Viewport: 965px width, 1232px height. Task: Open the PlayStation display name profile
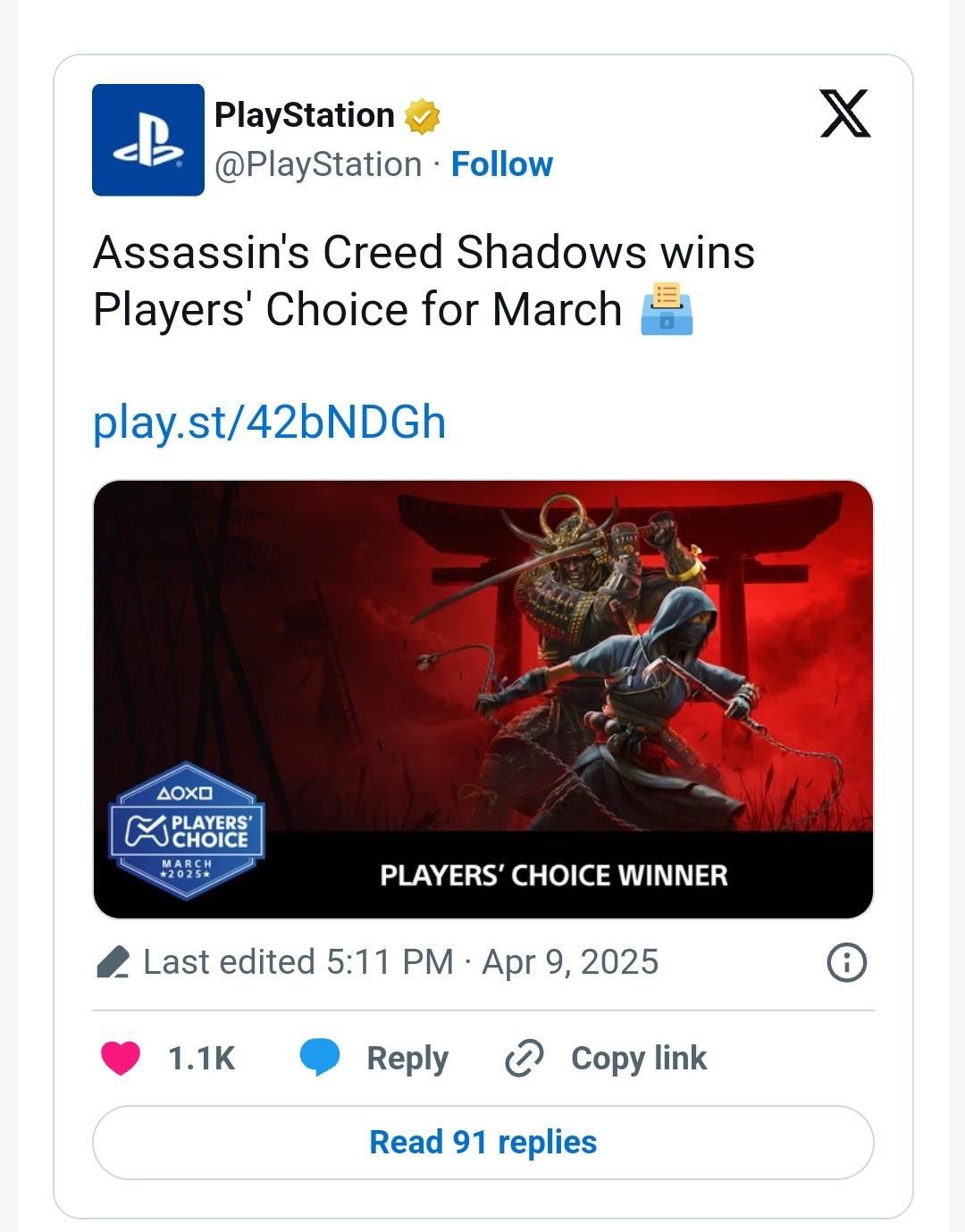pyautogui.click(x=304, y=115)
